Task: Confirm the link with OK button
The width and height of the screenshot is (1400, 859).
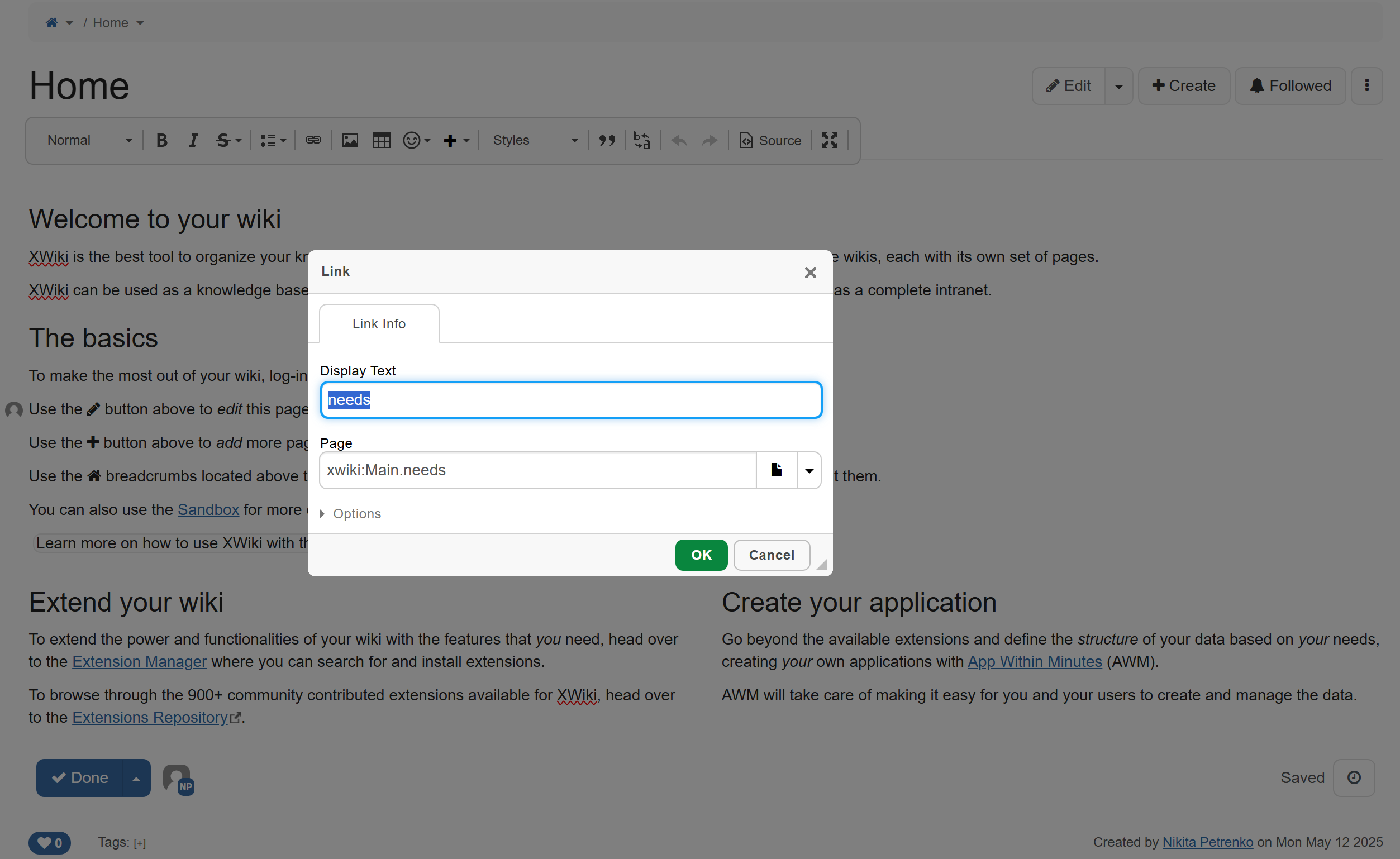Action: (701, 555)
